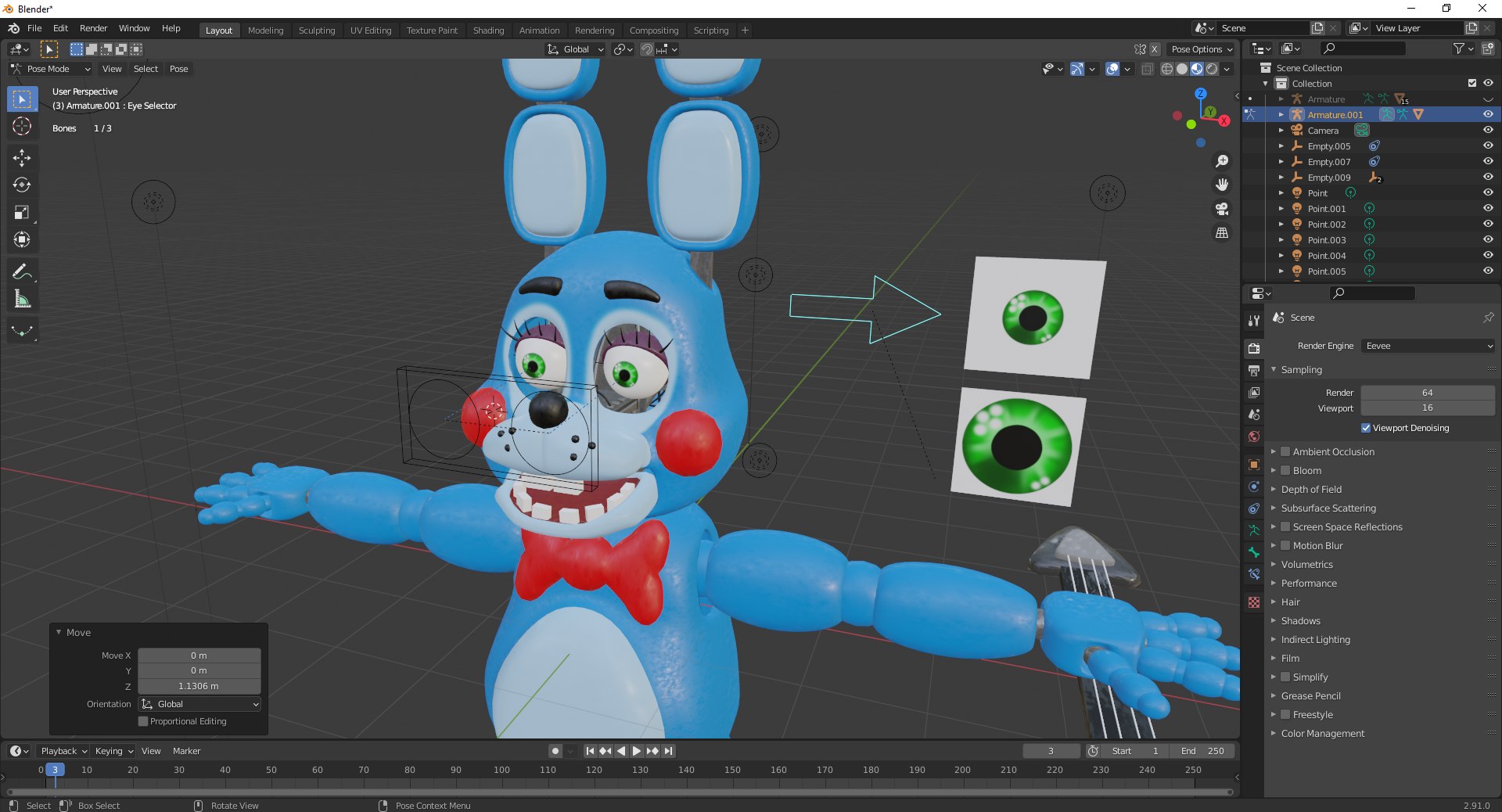Open the Global transform orientation dropdown
The width and height of the screenshot is (1502, 812).
pos(576,49)
